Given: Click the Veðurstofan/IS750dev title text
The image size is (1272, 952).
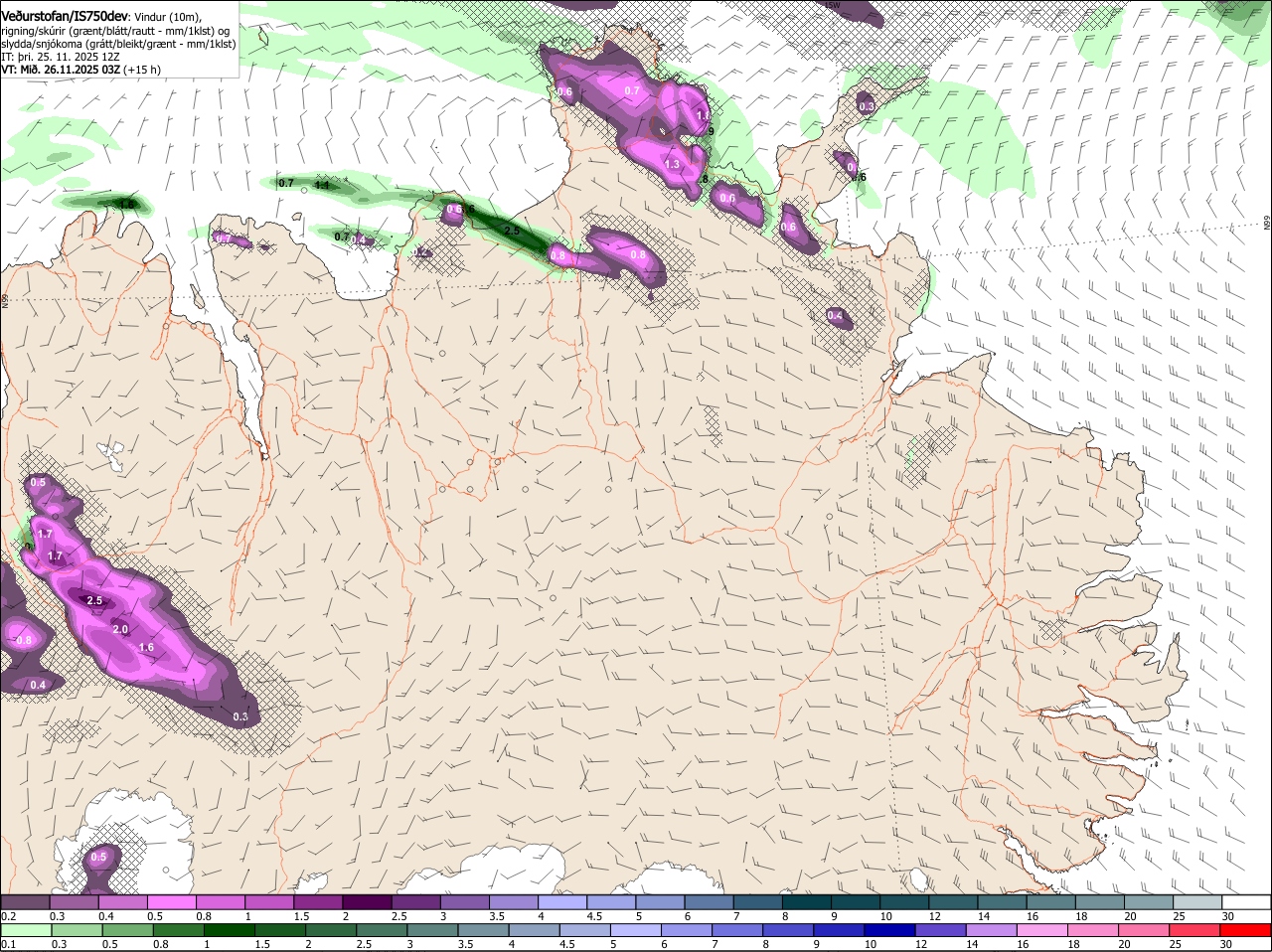Looking at the screenshot, I should [x=65, y=16].
